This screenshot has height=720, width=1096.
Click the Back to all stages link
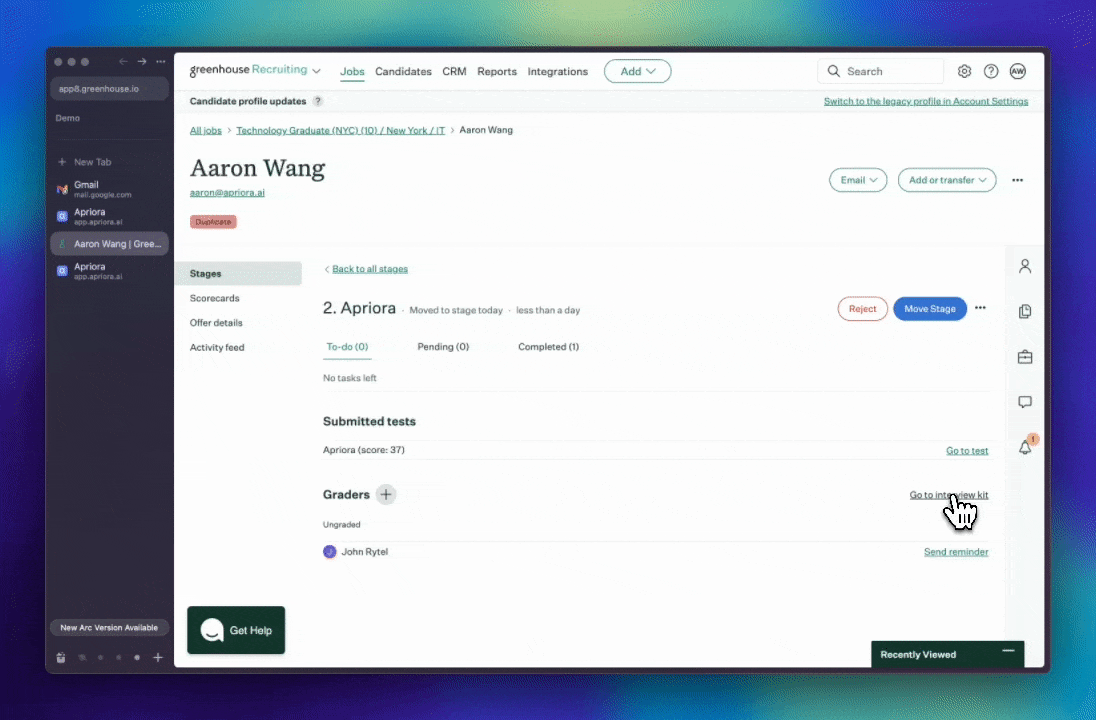click(x=370, y=269)
